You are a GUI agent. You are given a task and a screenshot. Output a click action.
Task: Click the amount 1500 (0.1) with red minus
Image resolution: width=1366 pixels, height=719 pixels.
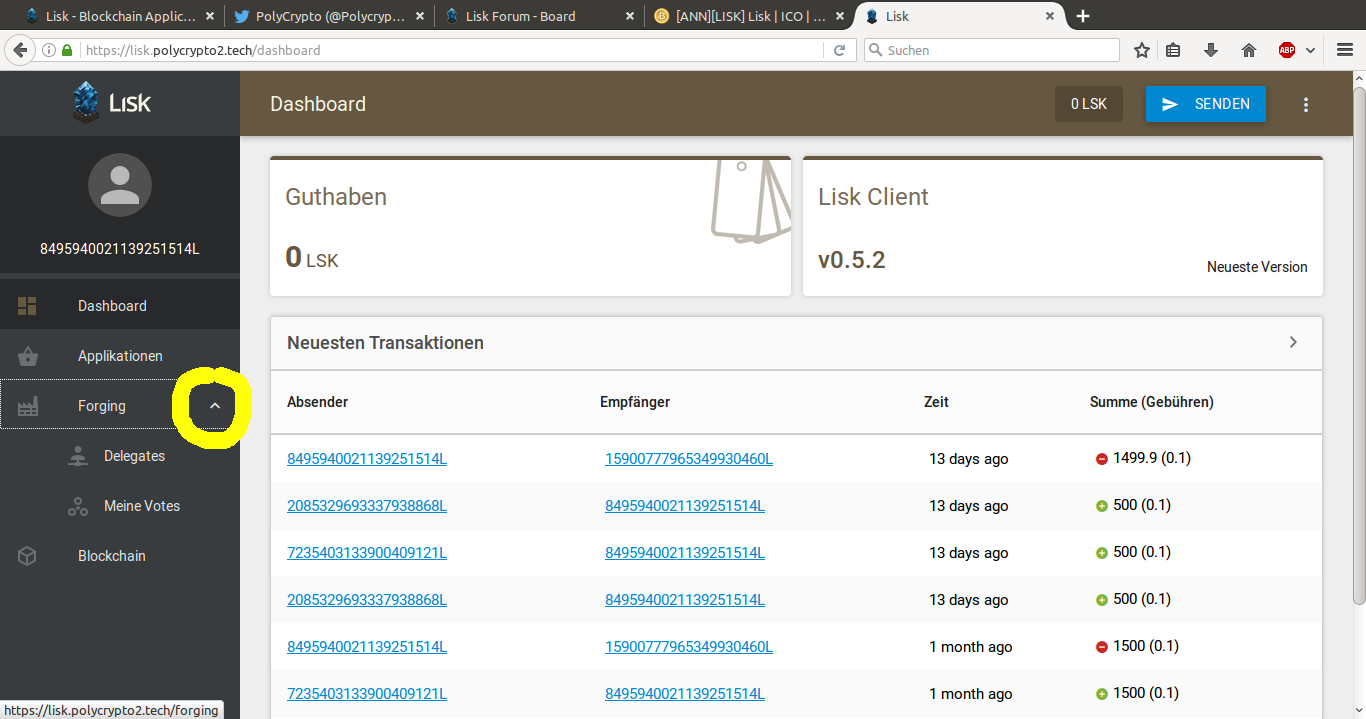tap(1146, 646)
